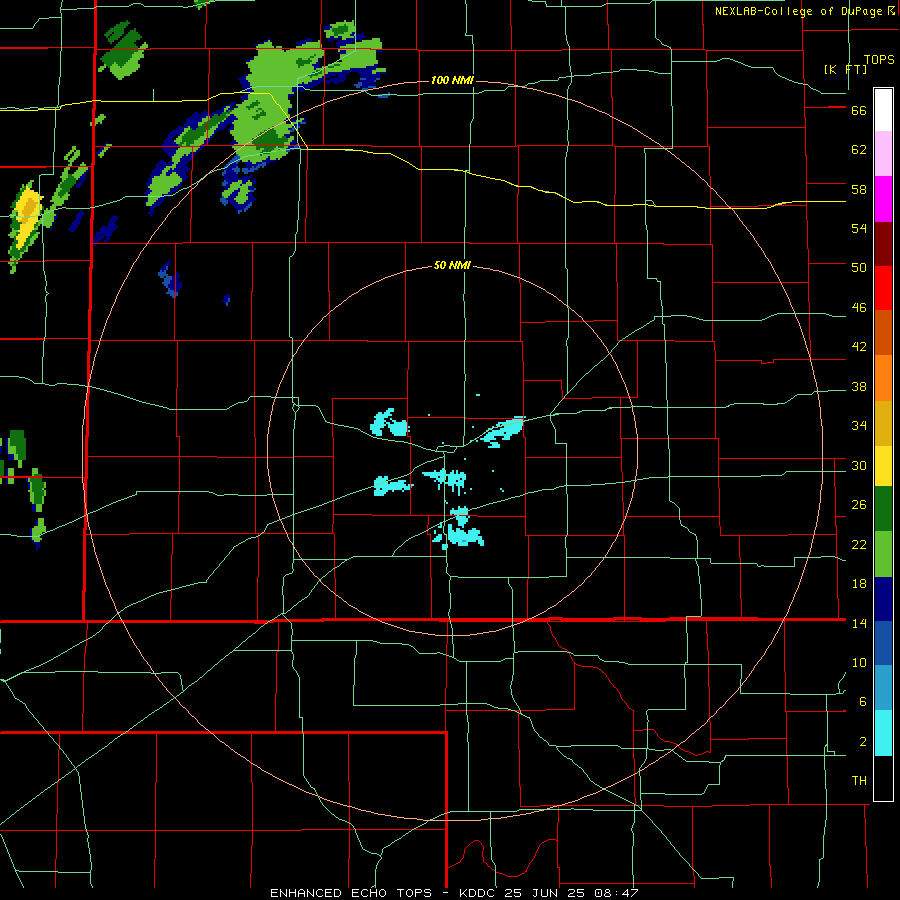Pick the magenta legend swatch

pos(883,199)
